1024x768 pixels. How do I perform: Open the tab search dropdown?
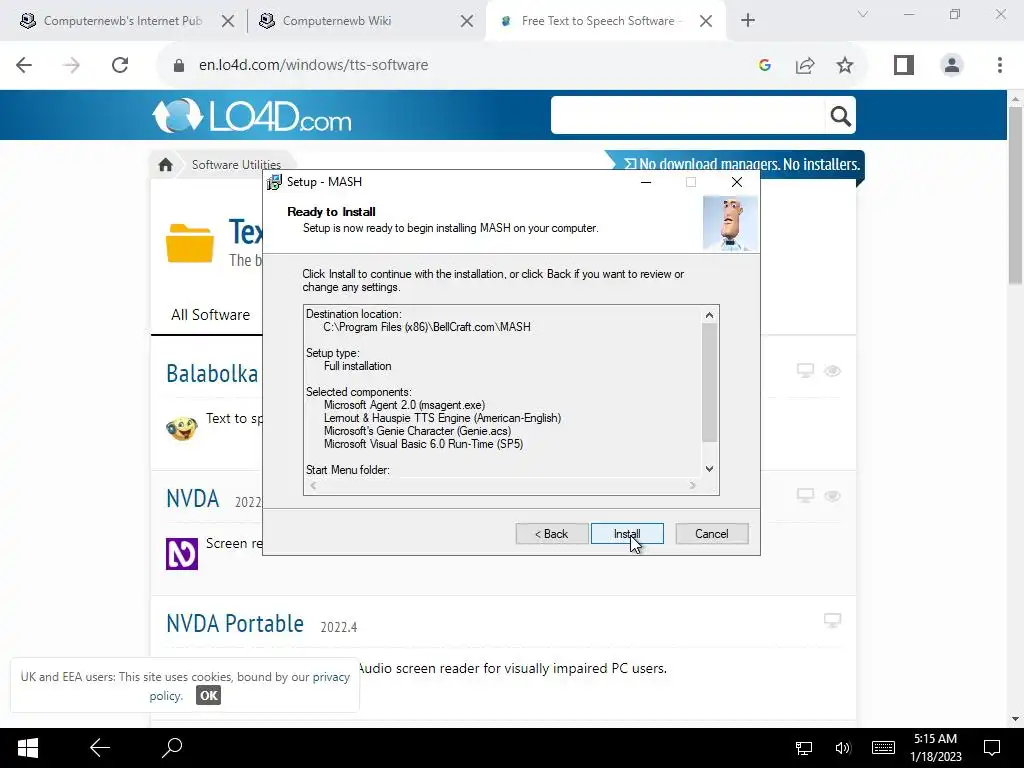pos(863,14)
